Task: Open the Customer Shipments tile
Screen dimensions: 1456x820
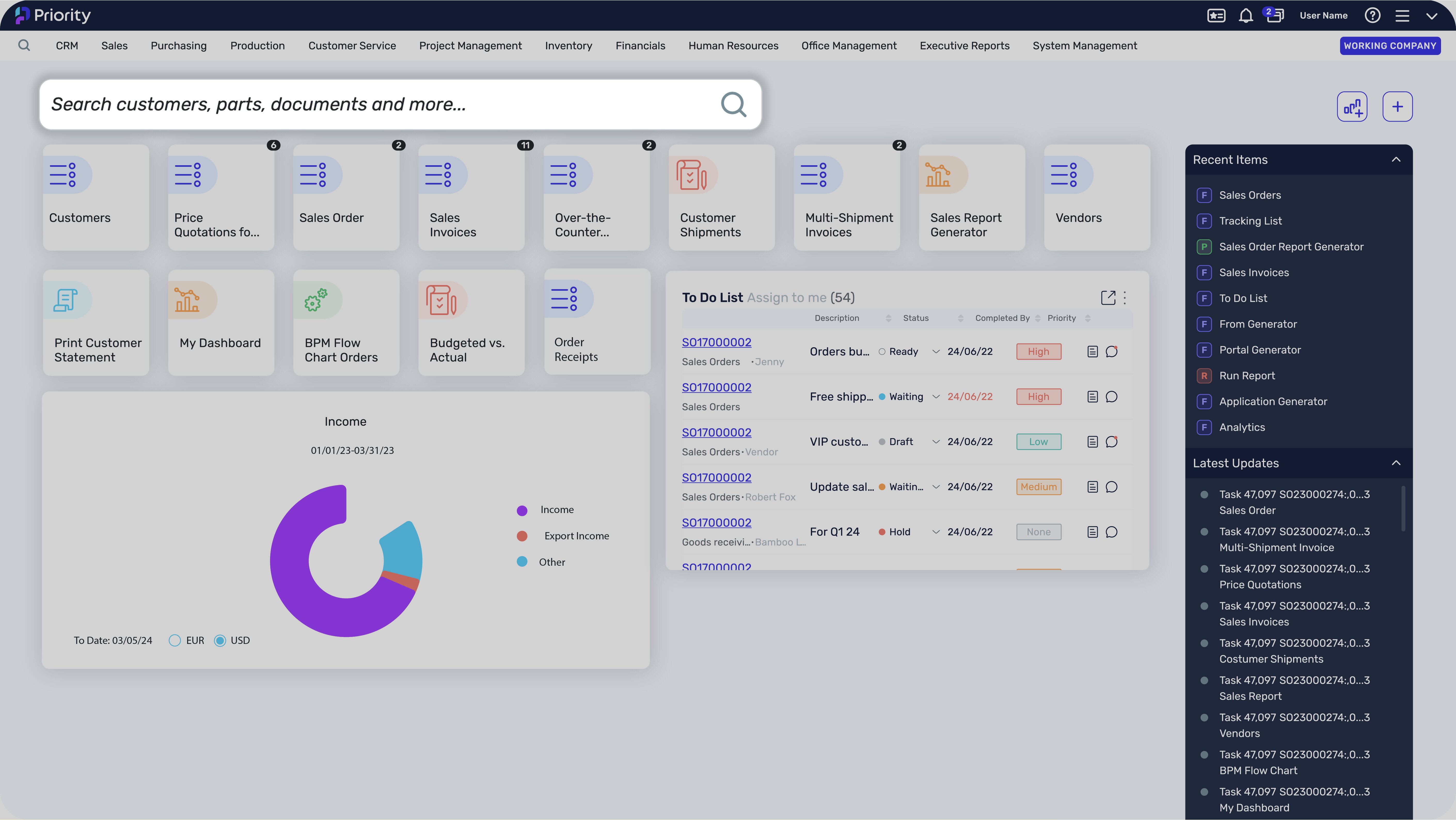Action: (721, 197)
